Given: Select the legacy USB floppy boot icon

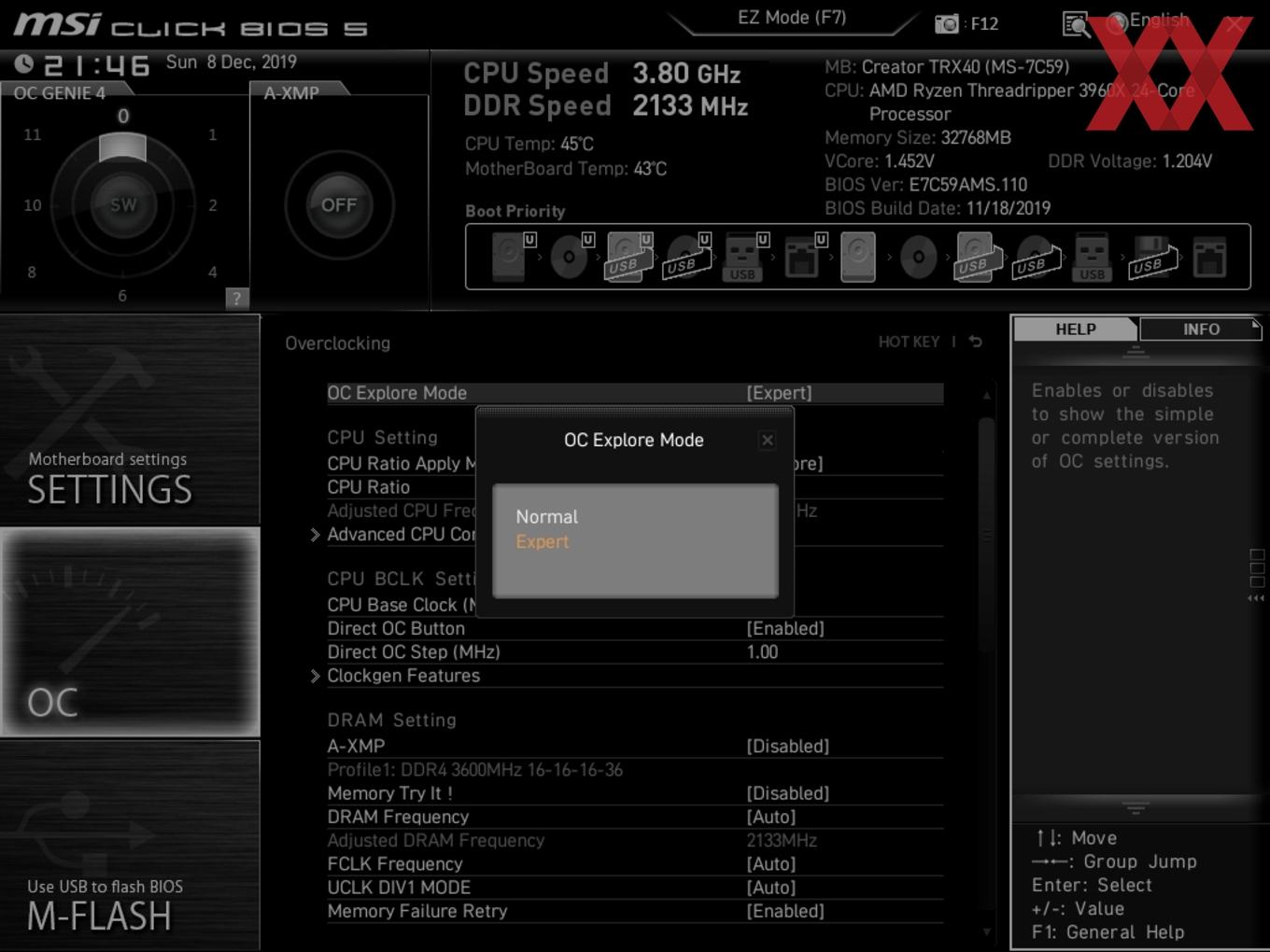Looking at the screenshot, I should coord(1154,257).
